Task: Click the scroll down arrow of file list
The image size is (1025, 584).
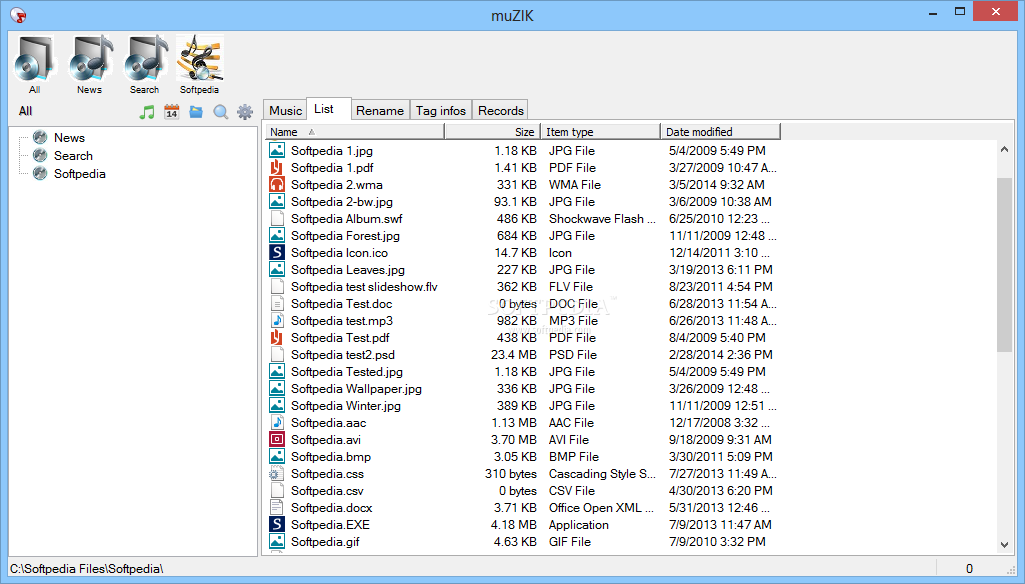Action: click(x=1004, y=545)
